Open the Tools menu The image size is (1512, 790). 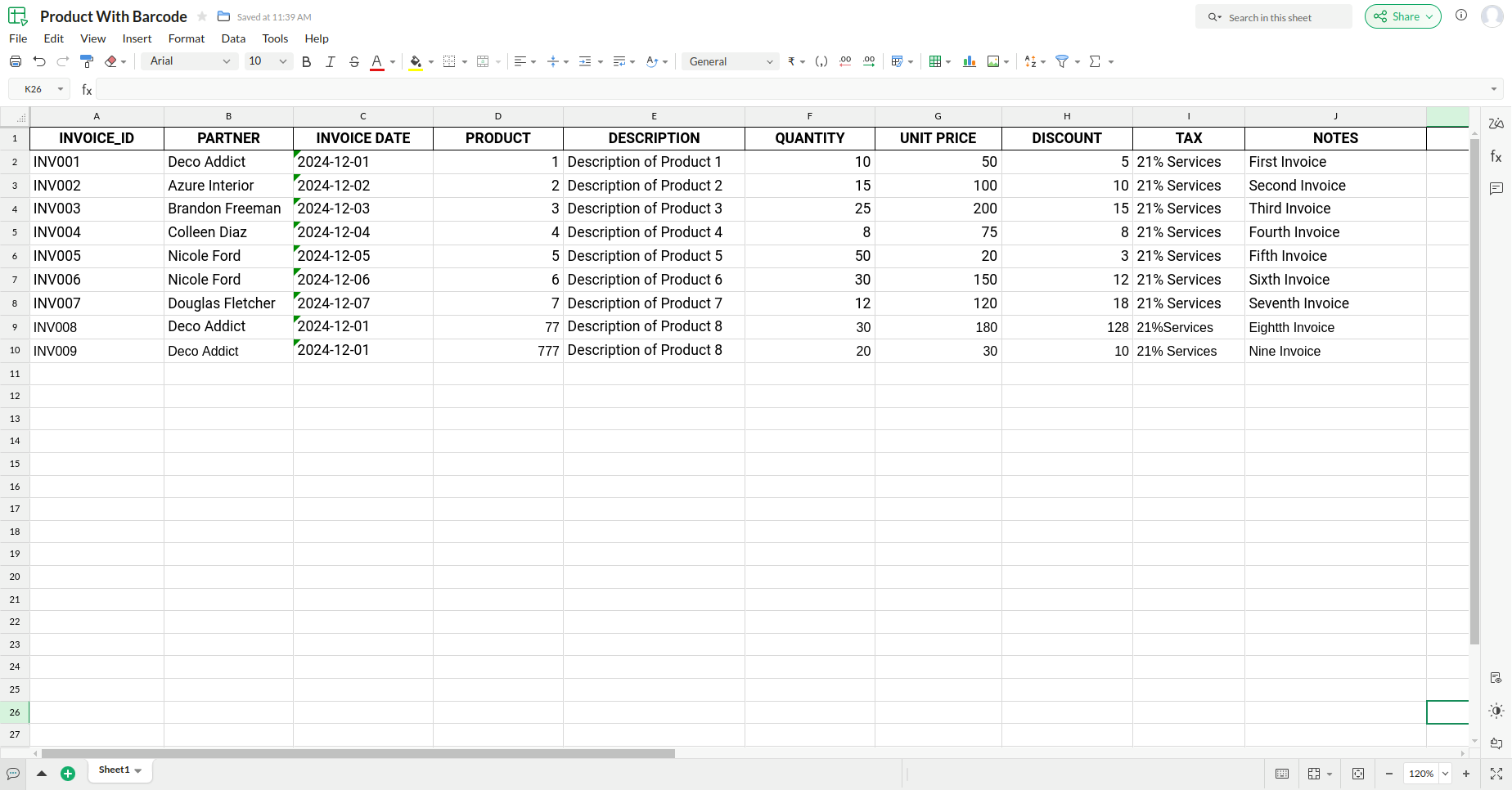[275, 38]
